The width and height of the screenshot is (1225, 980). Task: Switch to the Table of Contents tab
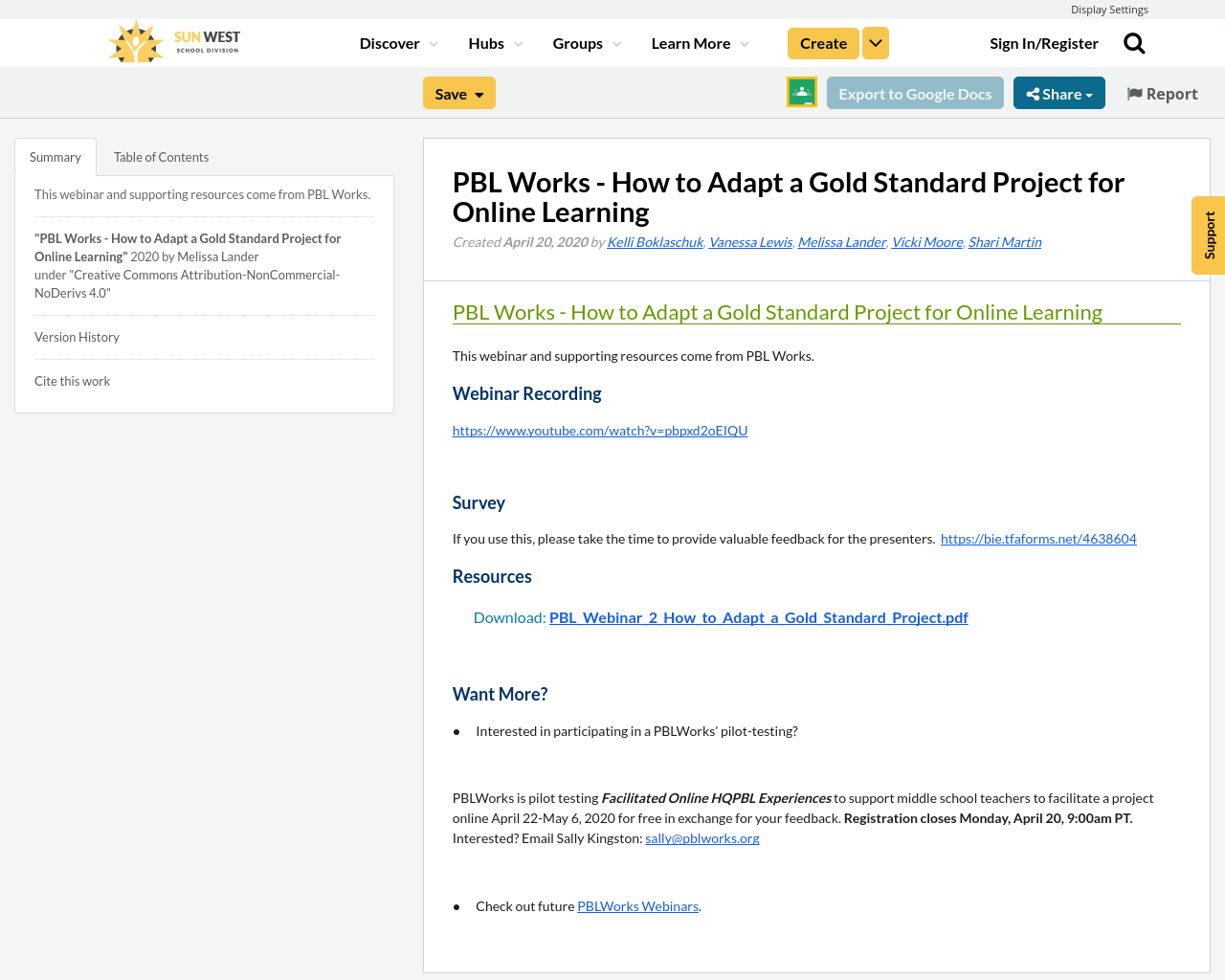[x=160, y=155]
